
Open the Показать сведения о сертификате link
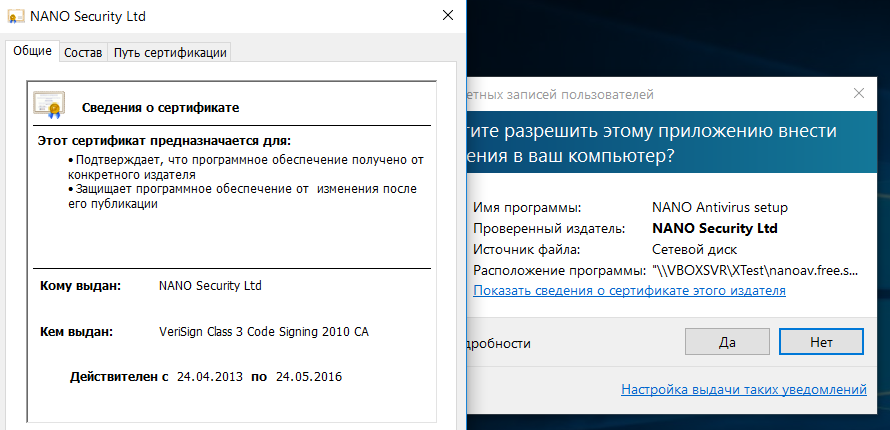[x=629, y=291]
